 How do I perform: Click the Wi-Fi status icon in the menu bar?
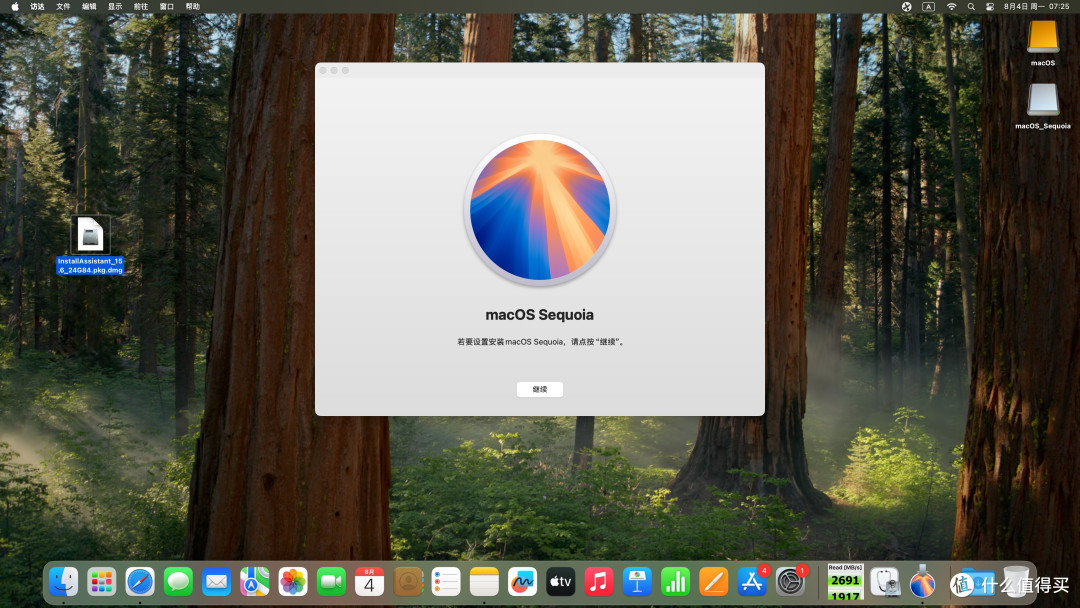[x=951, y=6]
